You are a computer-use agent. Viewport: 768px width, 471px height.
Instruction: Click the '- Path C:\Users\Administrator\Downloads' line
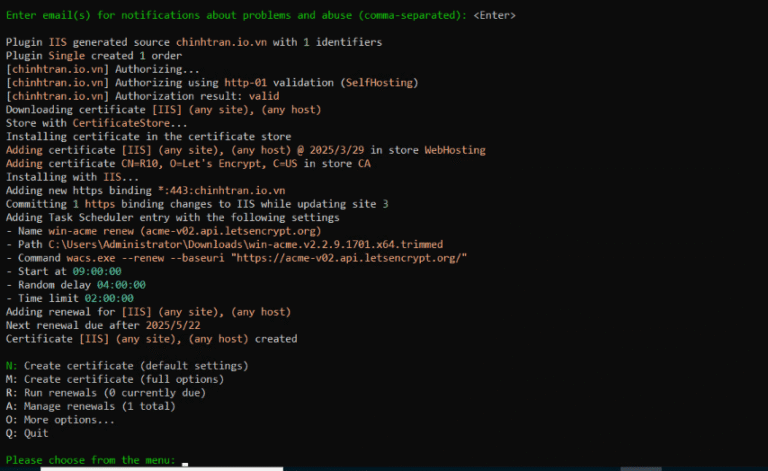pyautogui.click(x=224, y=244)
